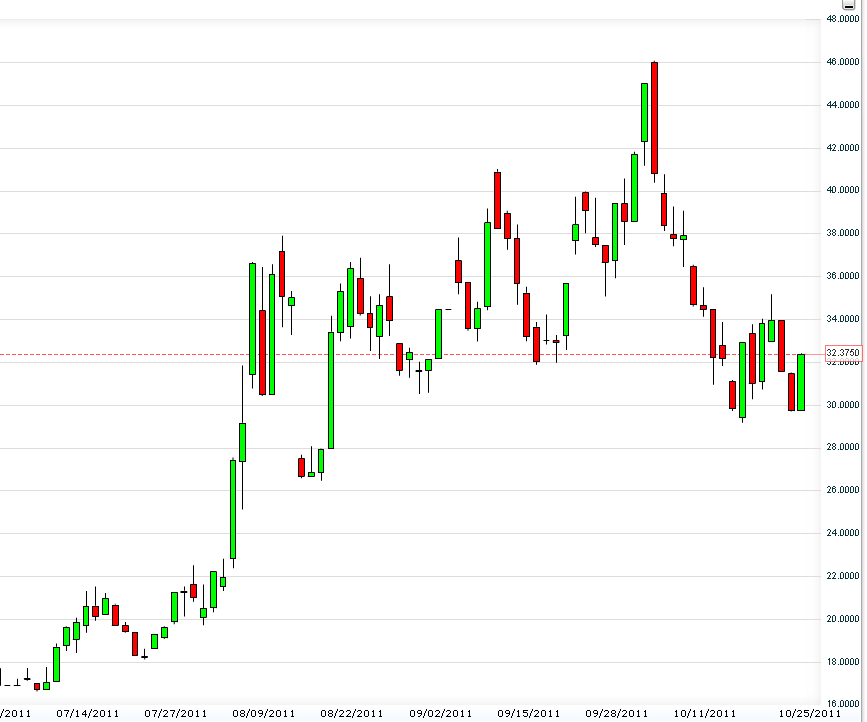The height and width of the screenshot is (722, 867).
Task: Select the 08/22/2011 date label
Action: click(x=352, y=714)
